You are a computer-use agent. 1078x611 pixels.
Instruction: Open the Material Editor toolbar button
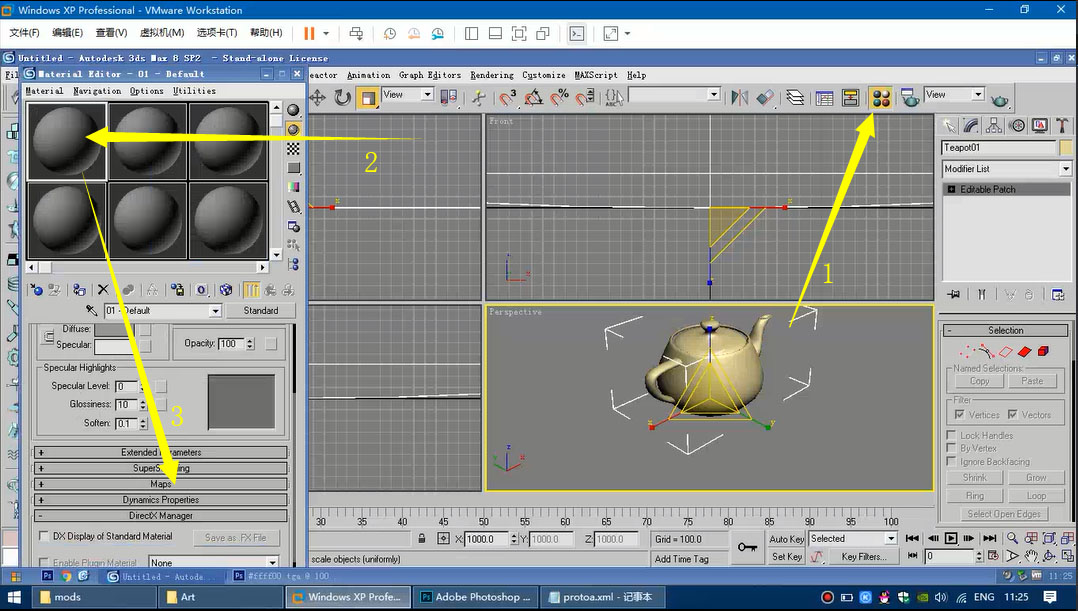pyautogui.click(x=881, y=98)
